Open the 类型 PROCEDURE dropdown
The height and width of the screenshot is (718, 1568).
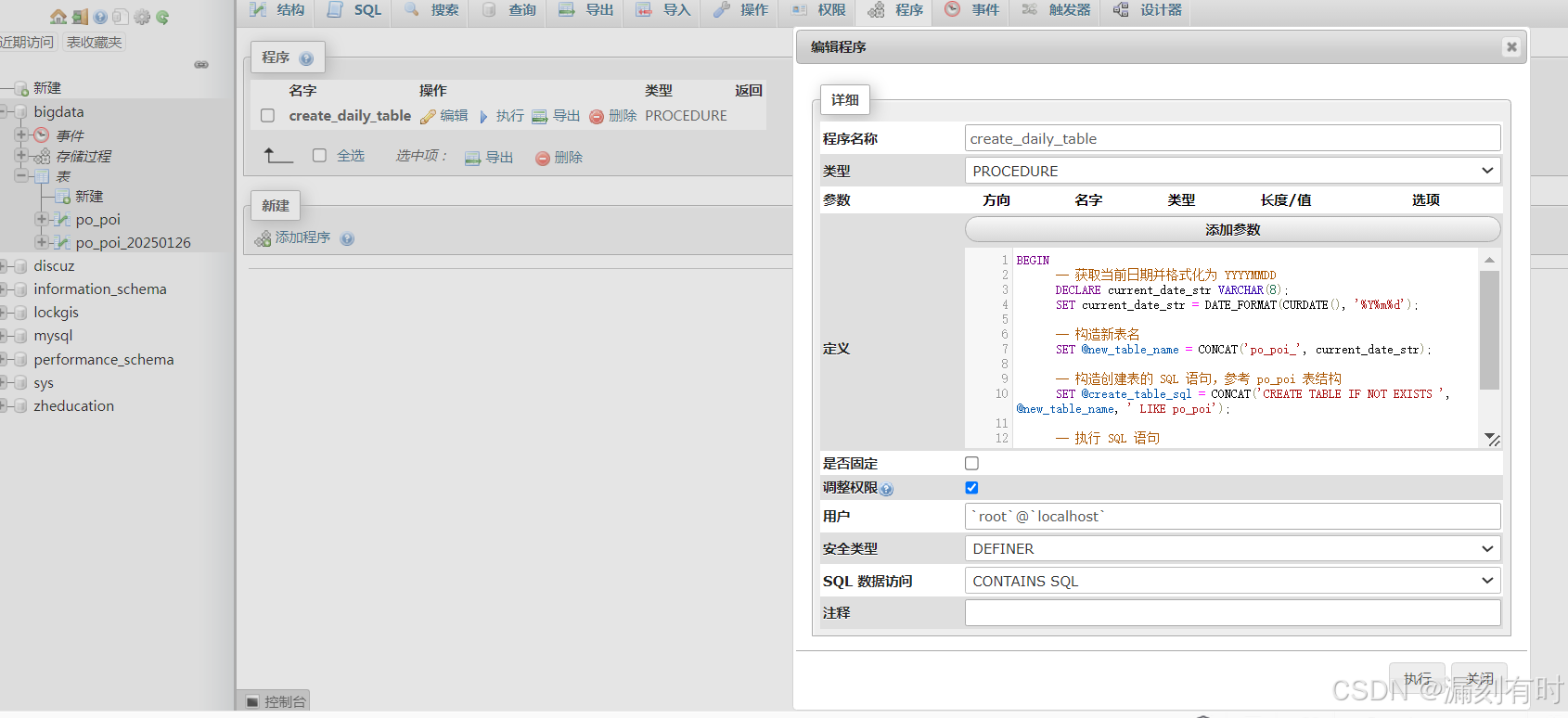coord(1232,171)
